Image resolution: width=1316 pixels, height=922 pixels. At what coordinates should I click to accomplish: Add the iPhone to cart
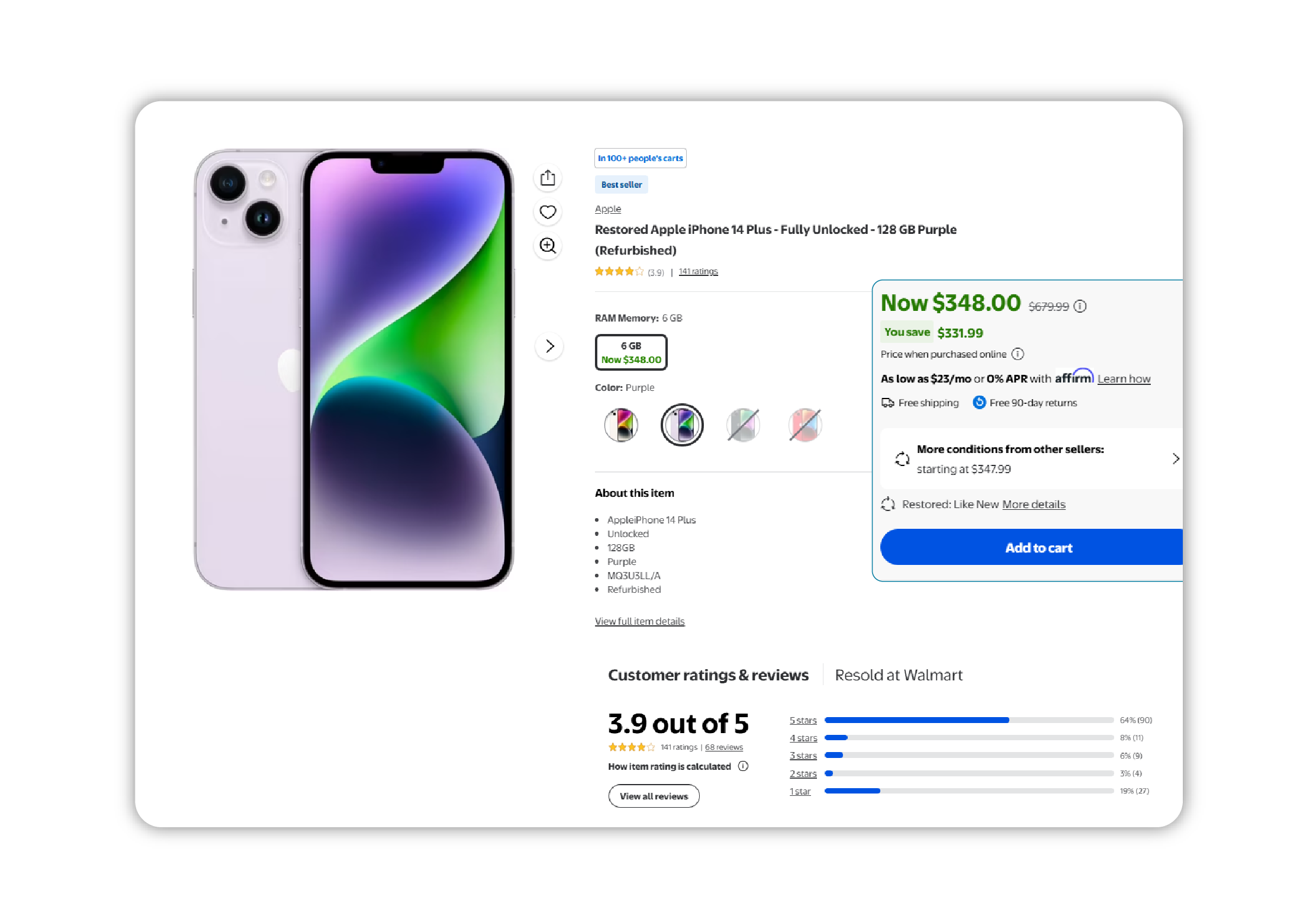pyautogui.click(x=1031, y=547)
